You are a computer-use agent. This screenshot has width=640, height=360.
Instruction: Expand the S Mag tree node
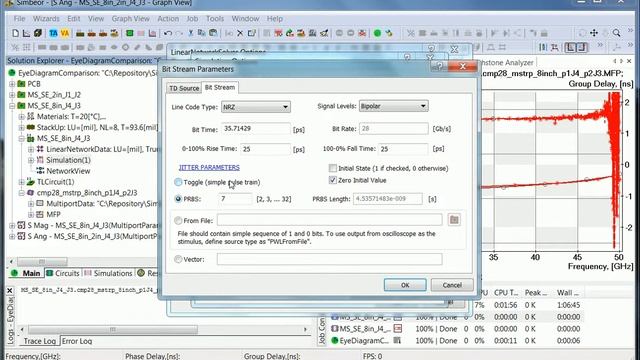(12, 225)
